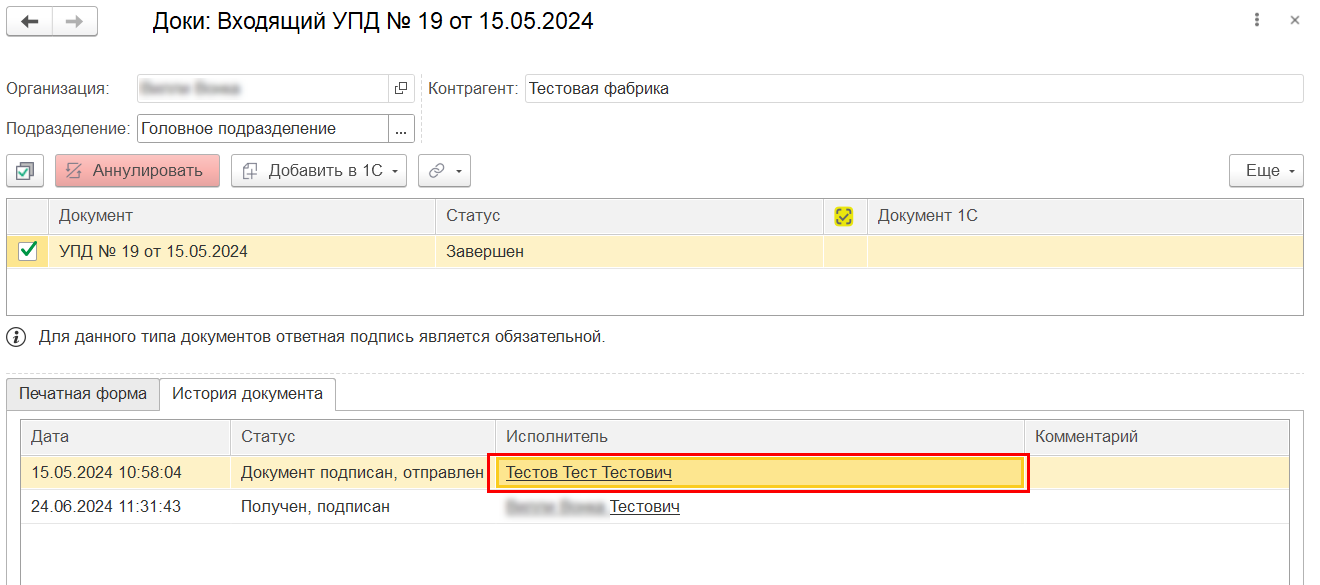1320x585 pixels.
Task: Click the open icon in Организация field
Action: click(401, 88)
